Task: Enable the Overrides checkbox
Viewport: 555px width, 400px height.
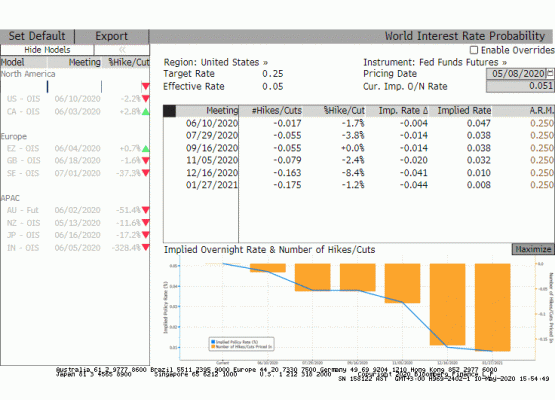Action: click(474, 50)
